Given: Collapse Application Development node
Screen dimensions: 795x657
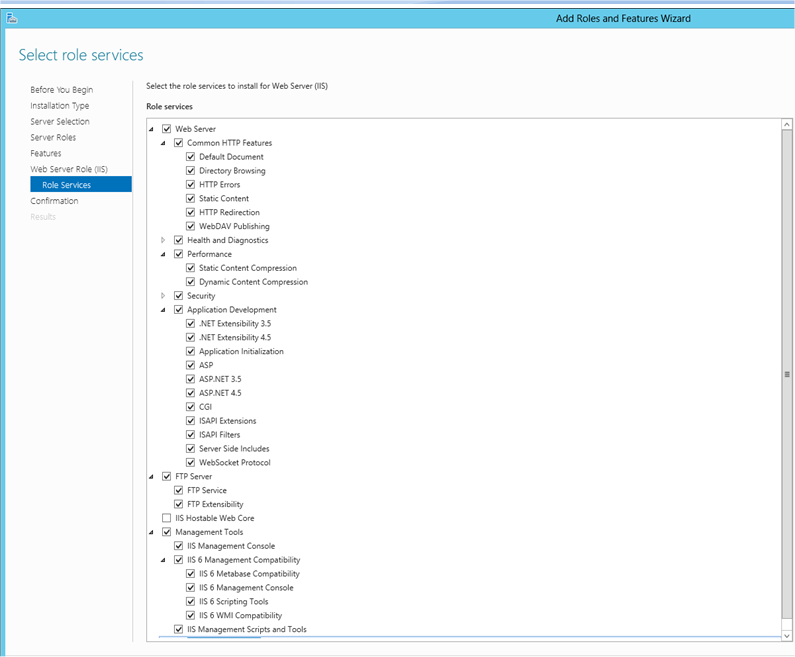Looking at the screenshot, I should (x=163, y=310).
